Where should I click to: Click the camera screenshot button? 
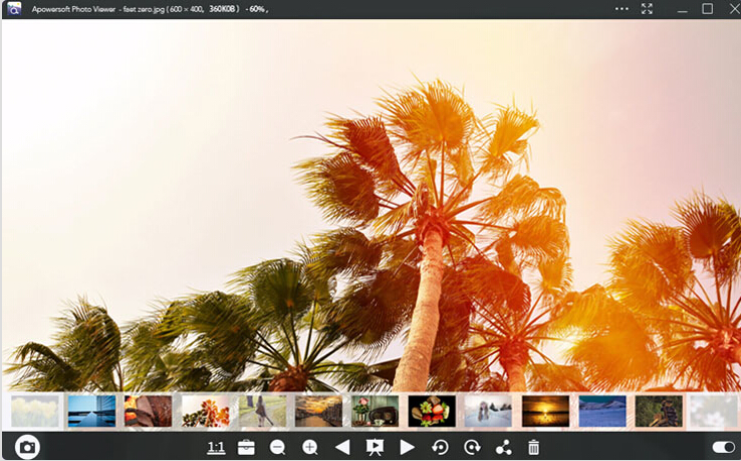[27, 447]
